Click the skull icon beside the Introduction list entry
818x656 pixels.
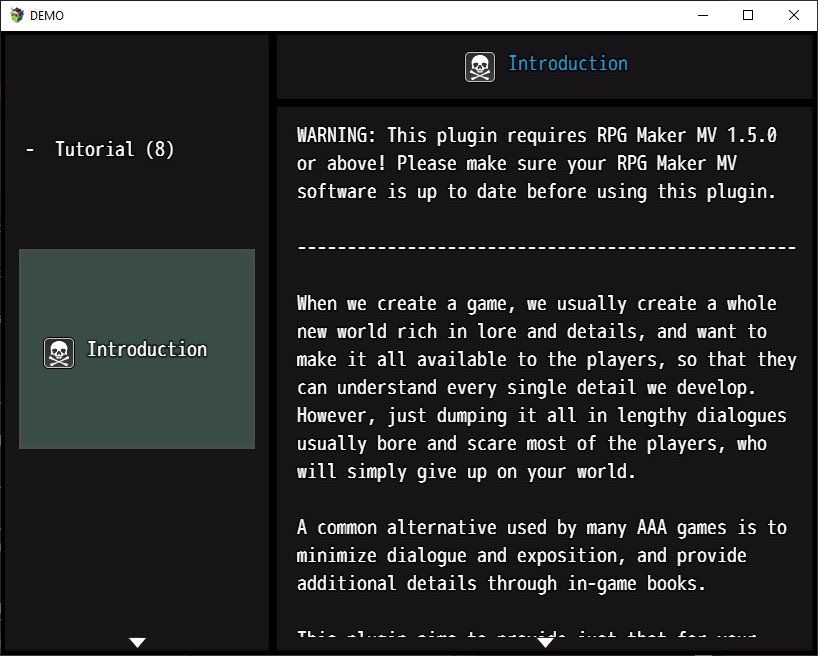[x=59, y=353]
